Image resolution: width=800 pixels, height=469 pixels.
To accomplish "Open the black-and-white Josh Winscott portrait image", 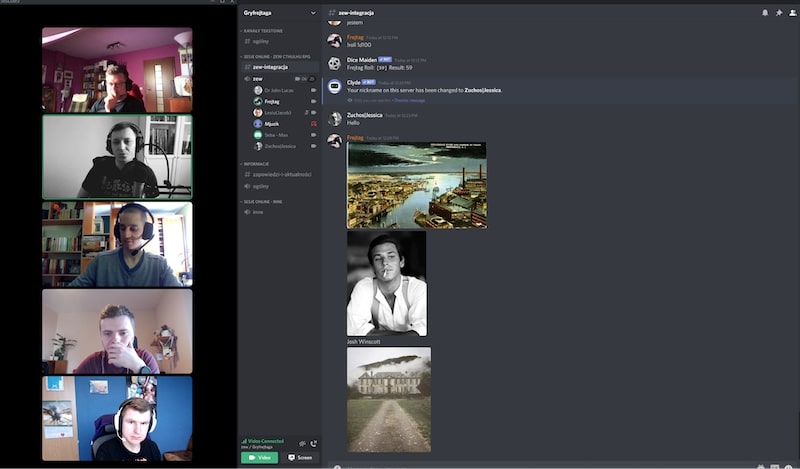I will tap(387, 284).
